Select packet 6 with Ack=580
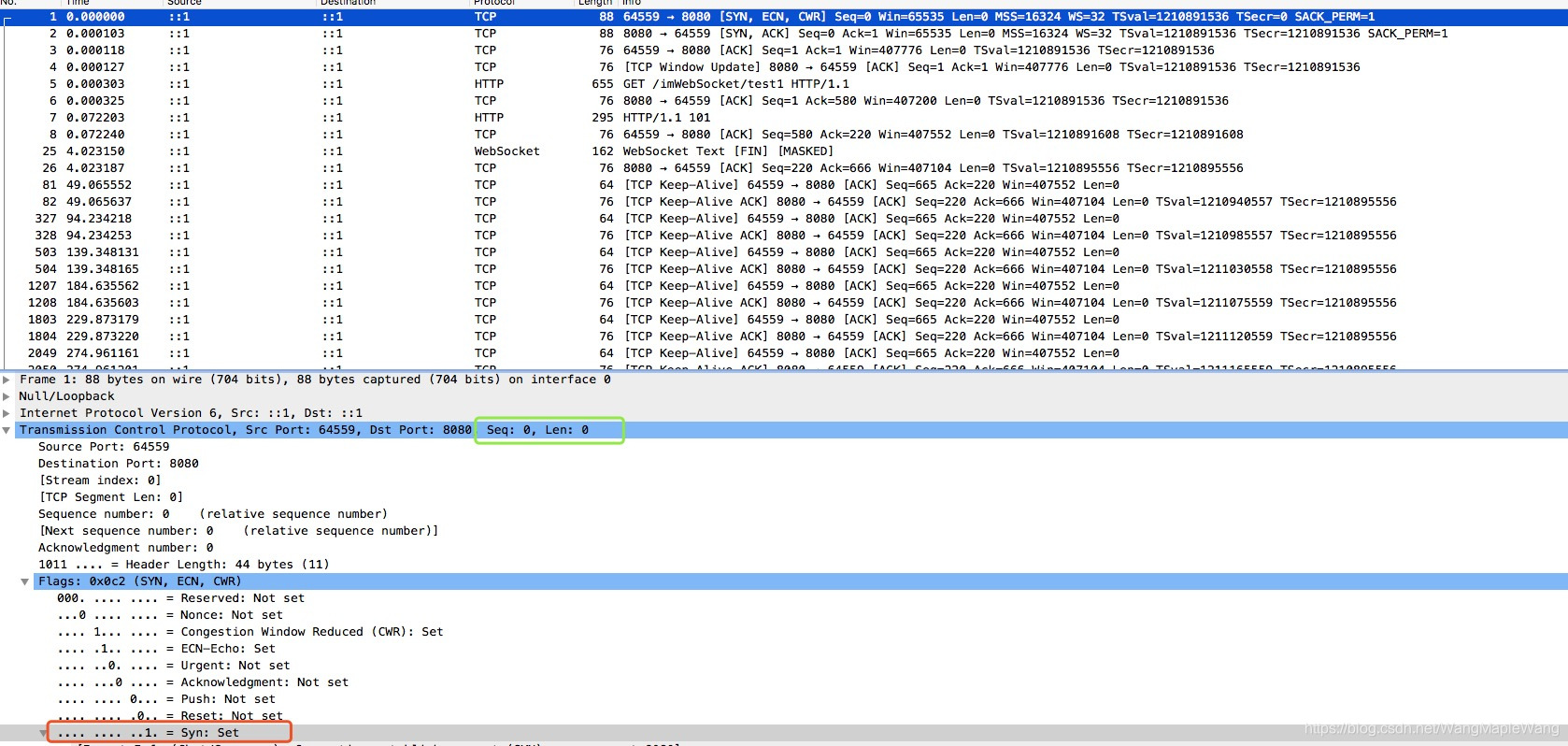This screenshot has height=746, width=1568. point(784,101)
